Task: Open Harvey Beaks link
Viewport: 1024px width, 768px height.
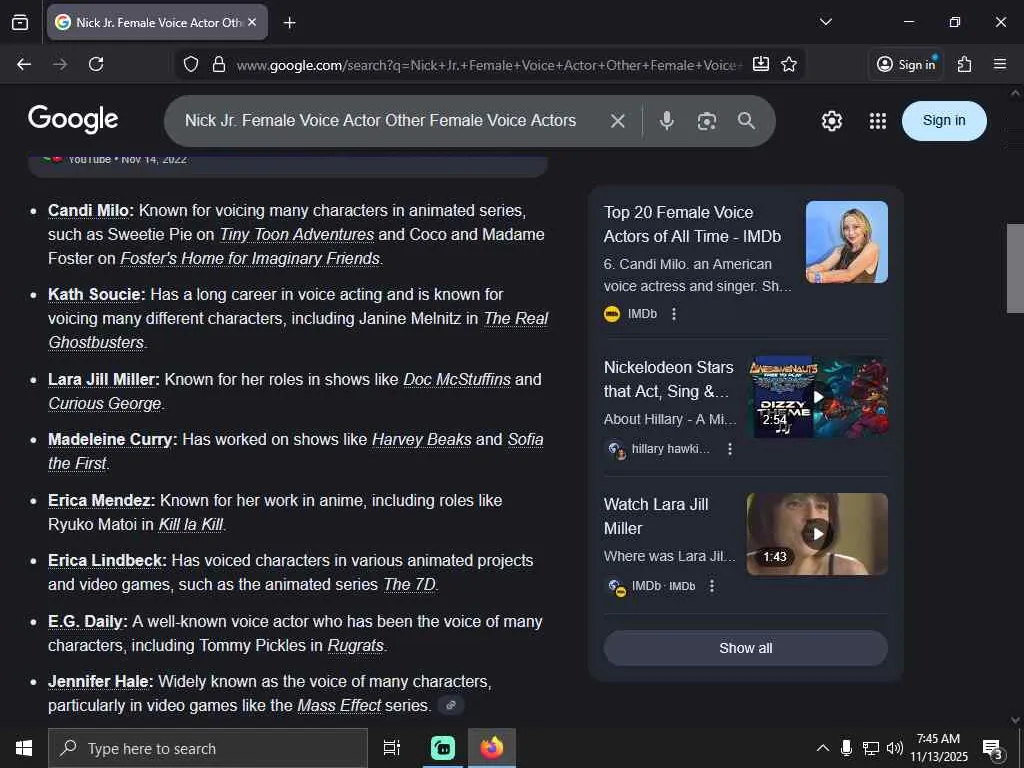Action: pos(421,440)
